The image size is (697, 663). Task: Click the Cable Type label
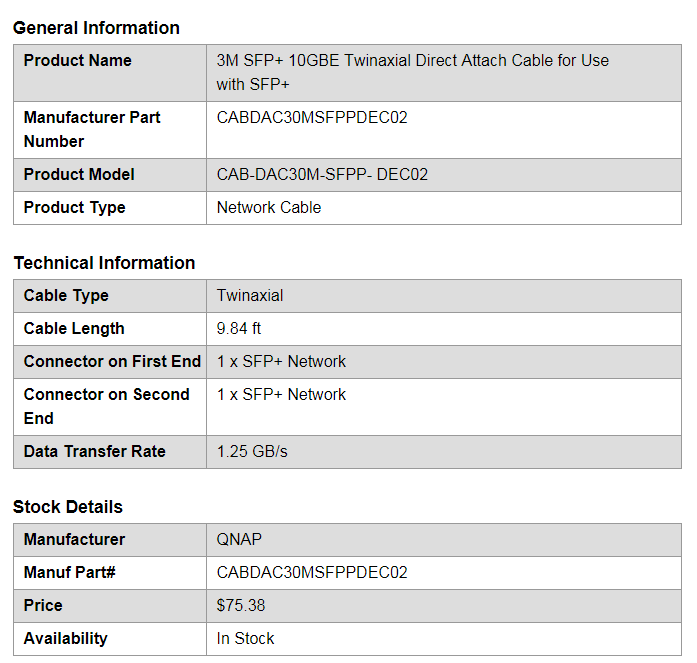coord(66,296)
